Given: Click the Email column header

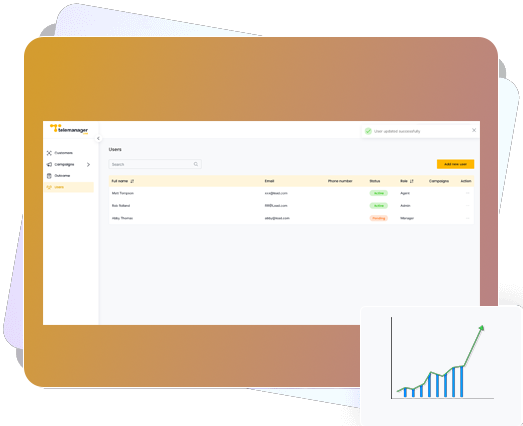Looking at the screenshot, I should [x=269, y=181].
